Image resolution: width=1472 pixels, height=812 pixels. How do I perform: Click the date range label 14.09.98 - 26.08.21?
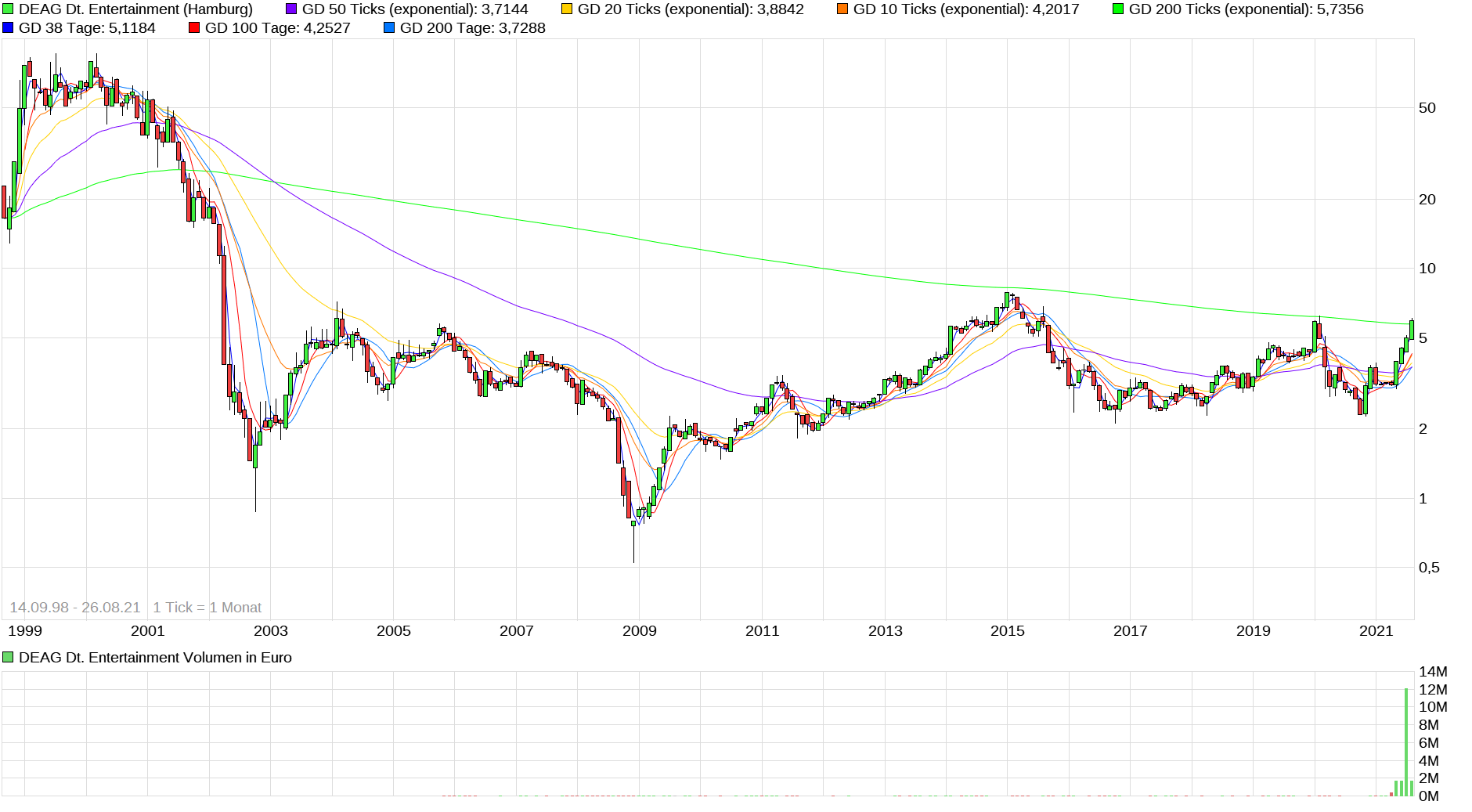click(x=74, y=607)
